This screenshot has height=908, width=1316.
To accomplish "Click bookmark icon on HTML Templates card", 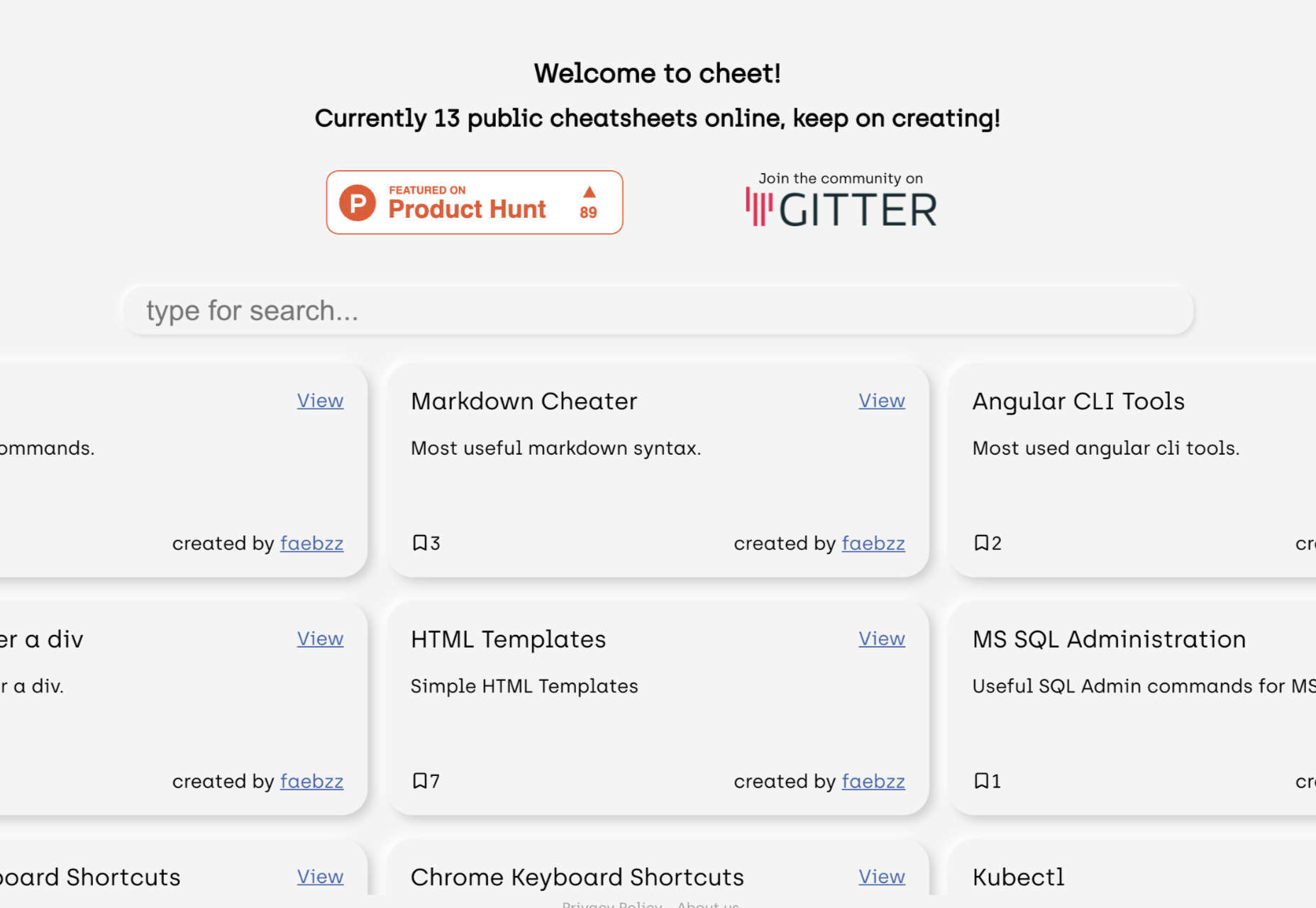I will (x=419, y=782).
